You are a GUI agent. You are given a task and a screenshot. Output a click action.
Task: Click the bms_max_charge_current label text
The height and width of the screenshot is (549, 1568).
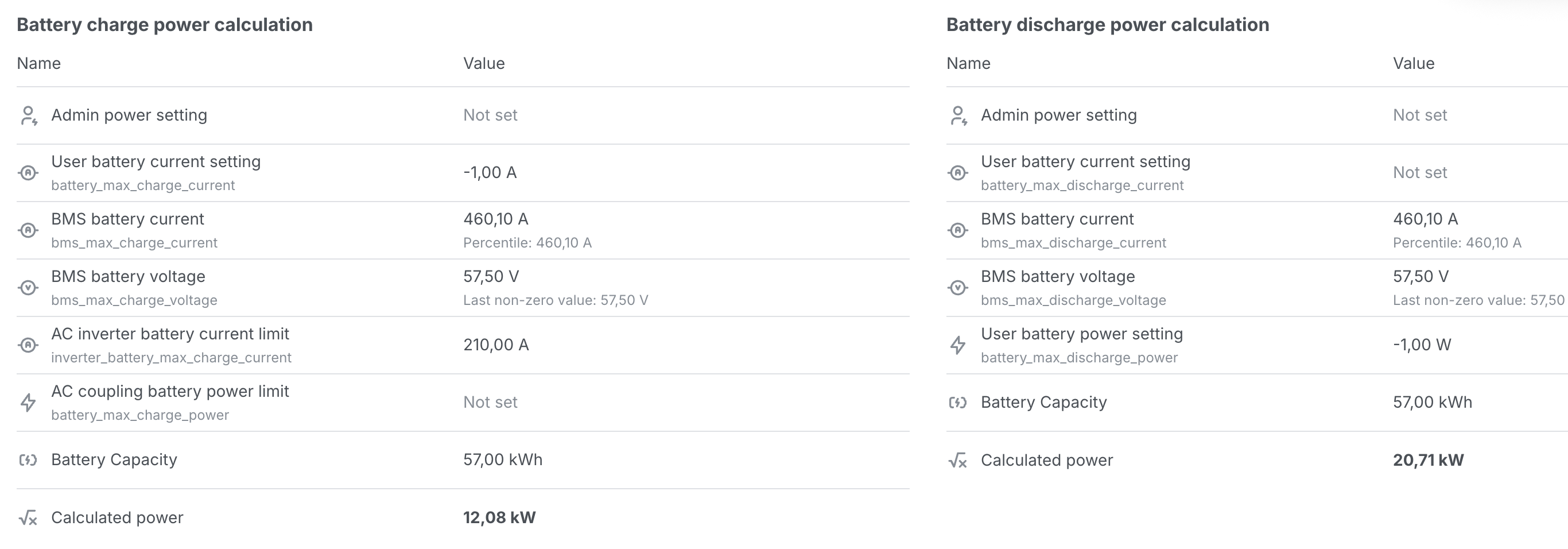(x=134, y=243)
